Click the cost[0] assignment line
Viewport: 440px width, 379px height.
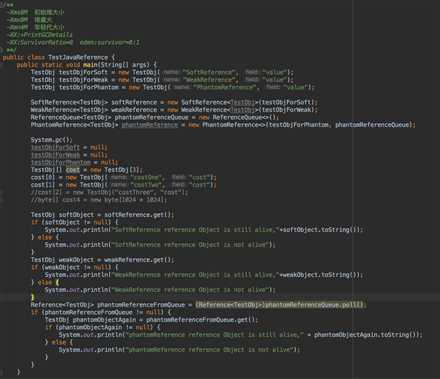tap(123, 177)
